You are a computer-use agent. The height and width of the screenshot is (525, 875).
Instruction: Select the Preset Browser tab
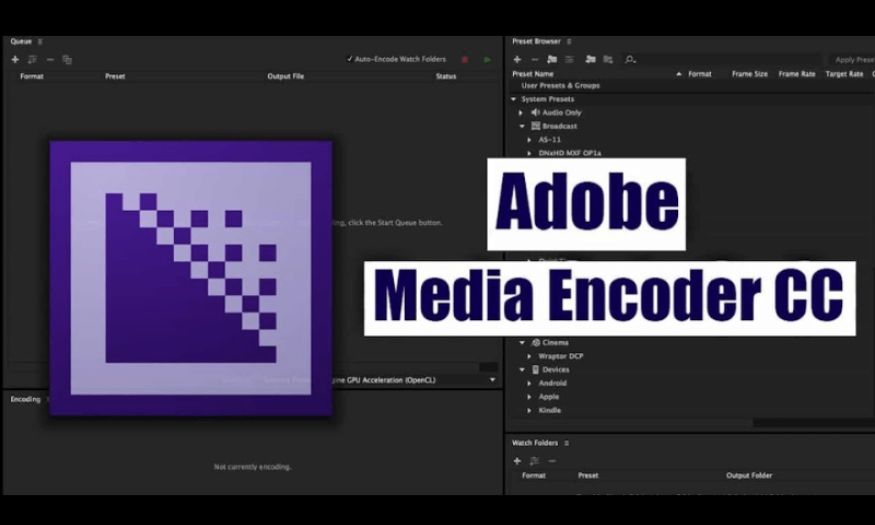pos(536,41)
